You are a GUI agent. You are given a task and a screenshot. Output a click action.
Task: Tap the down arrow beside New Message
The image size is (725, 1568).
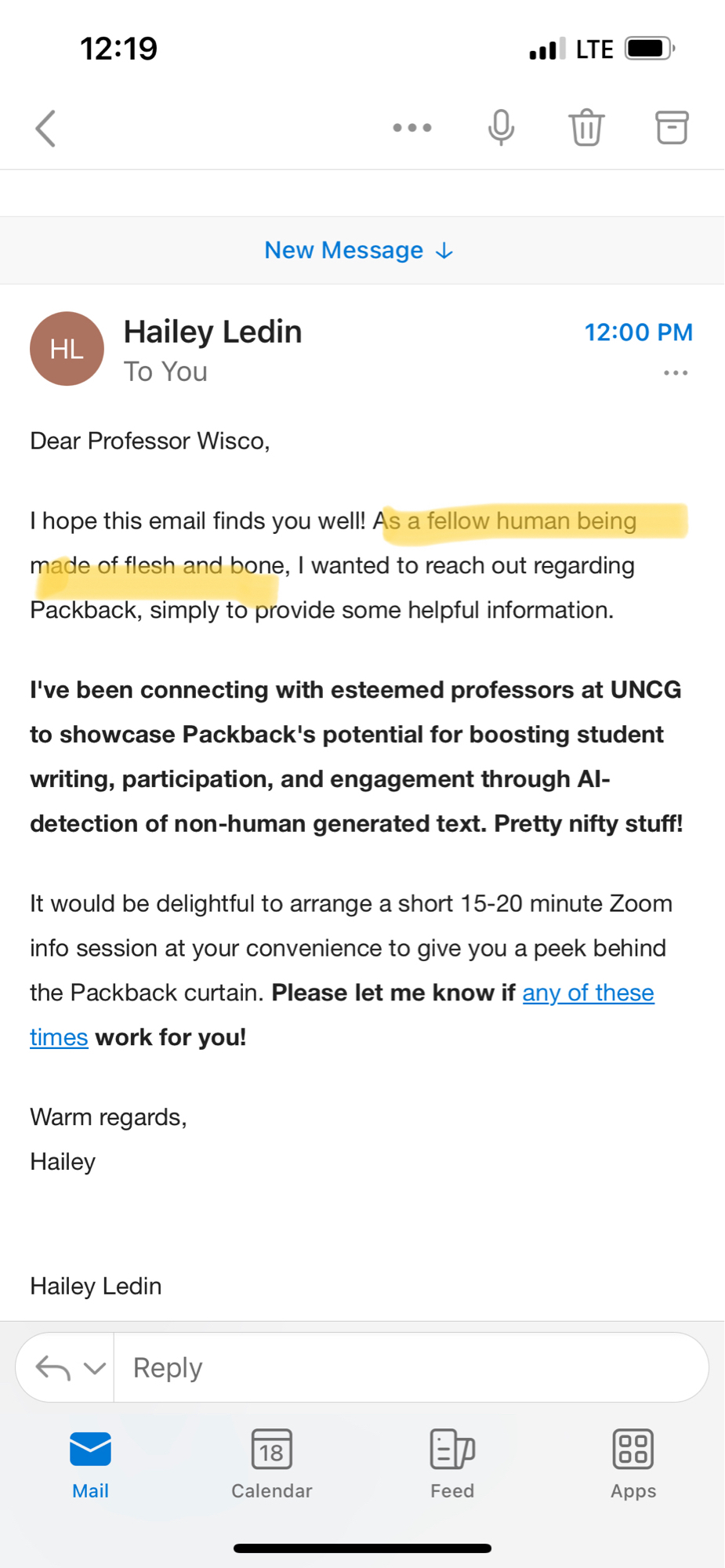click(x=444, y=251)
